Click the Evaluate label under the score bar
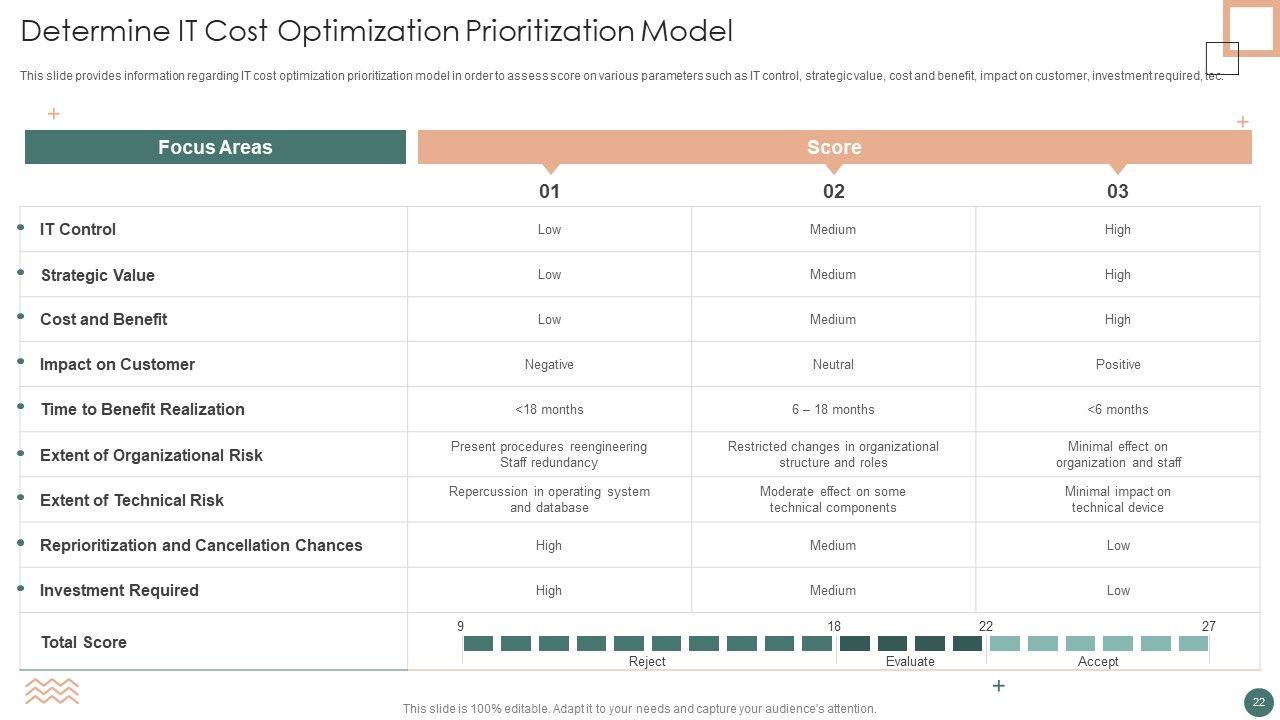This screenshot has height=720, width=1280. click(x=910, y=662)
